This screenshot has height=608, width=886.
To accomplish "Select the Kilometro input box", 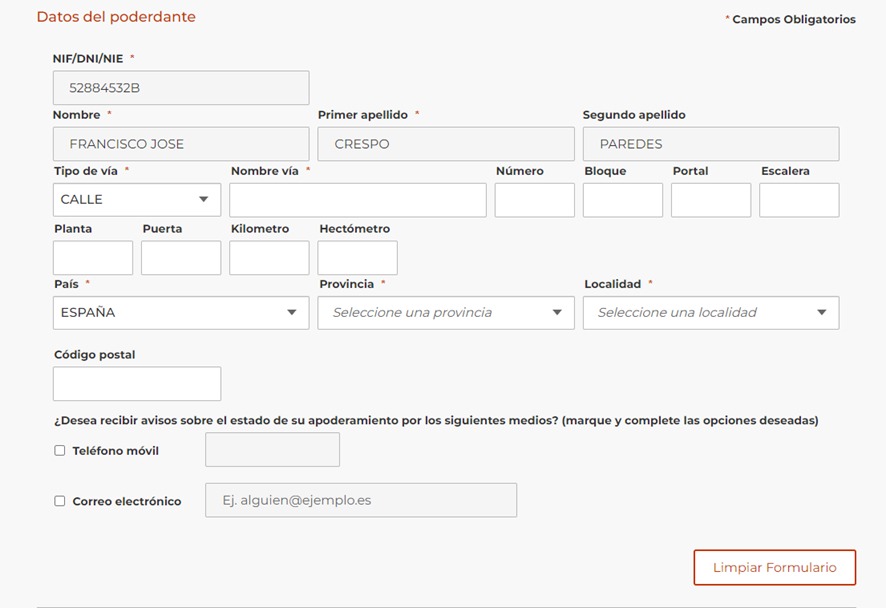I will point(269,258).
